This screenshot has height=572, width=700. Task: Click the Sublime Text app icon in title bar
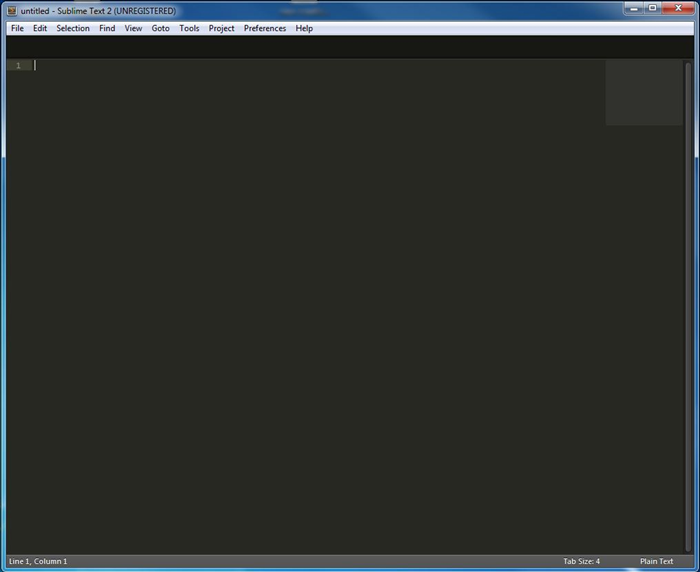pos(12,10)
